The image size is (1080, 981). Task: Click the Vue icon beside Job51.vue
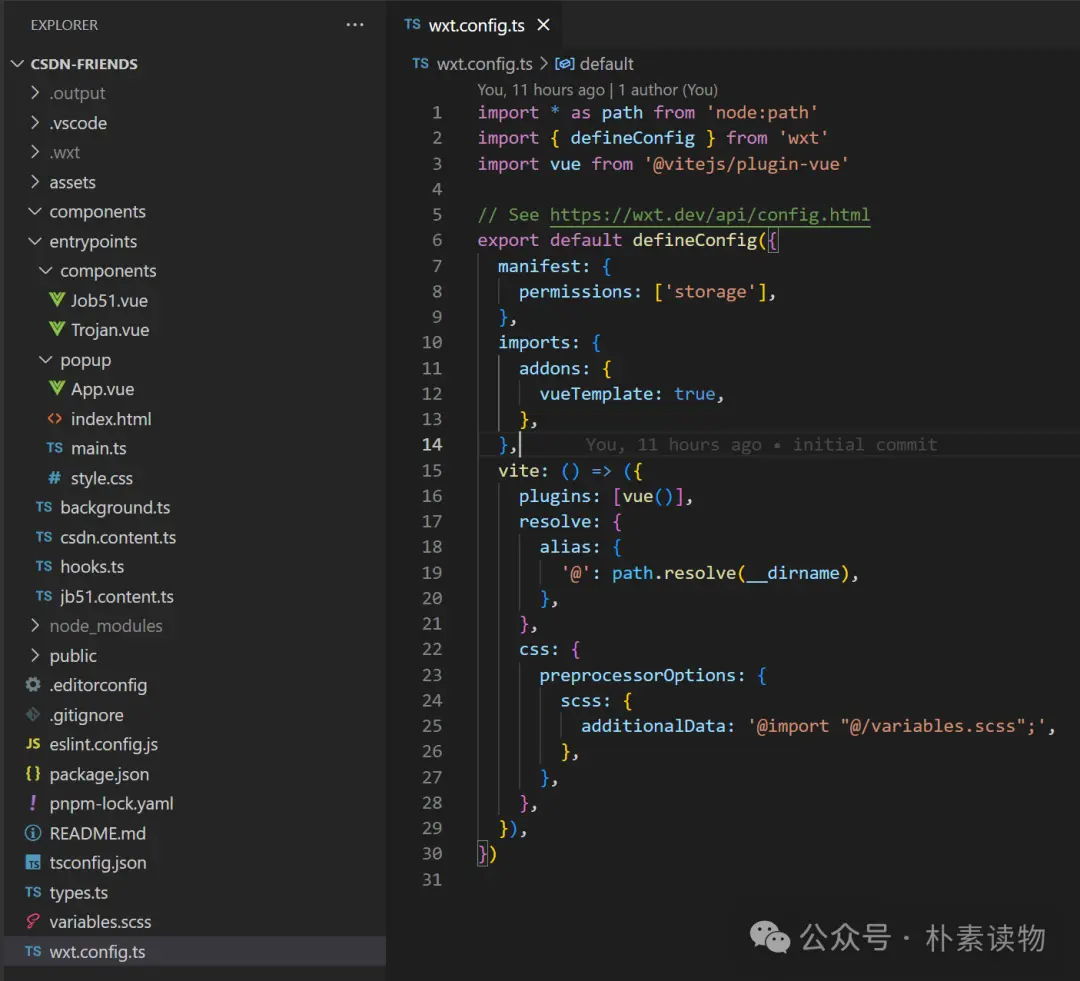[58, 300]
